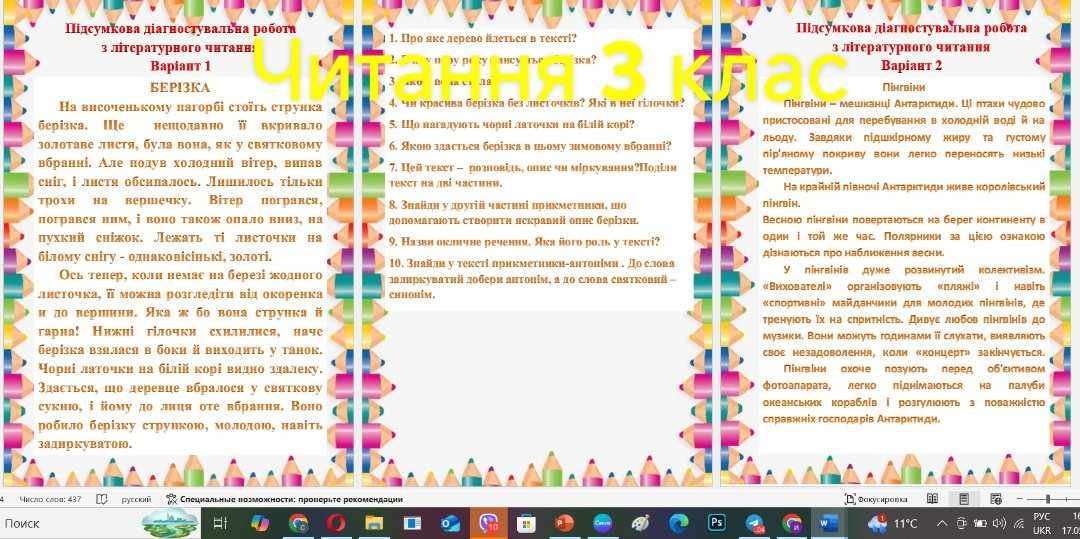Click question 6 about 'зимовому вбранні'
The height and width of the screenshot is (539, 1080).
point(530,146)
